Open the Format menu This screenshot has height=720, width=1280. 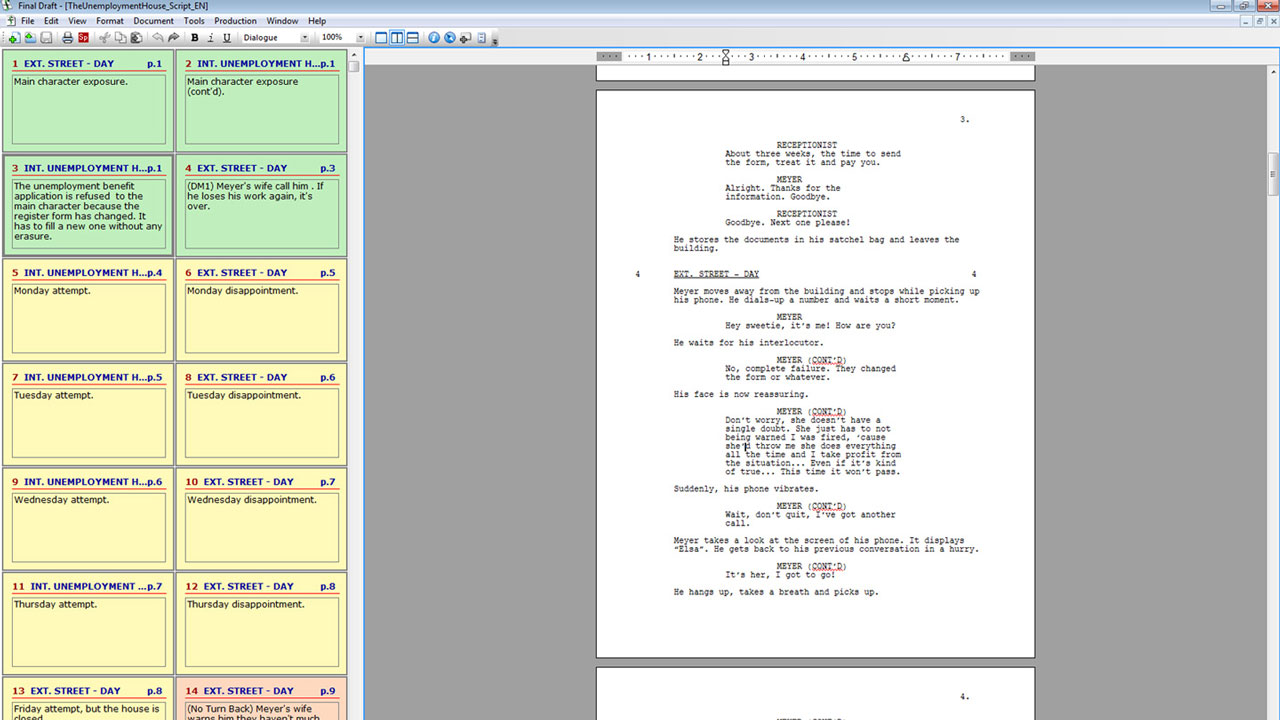click(x=110, y=21)
